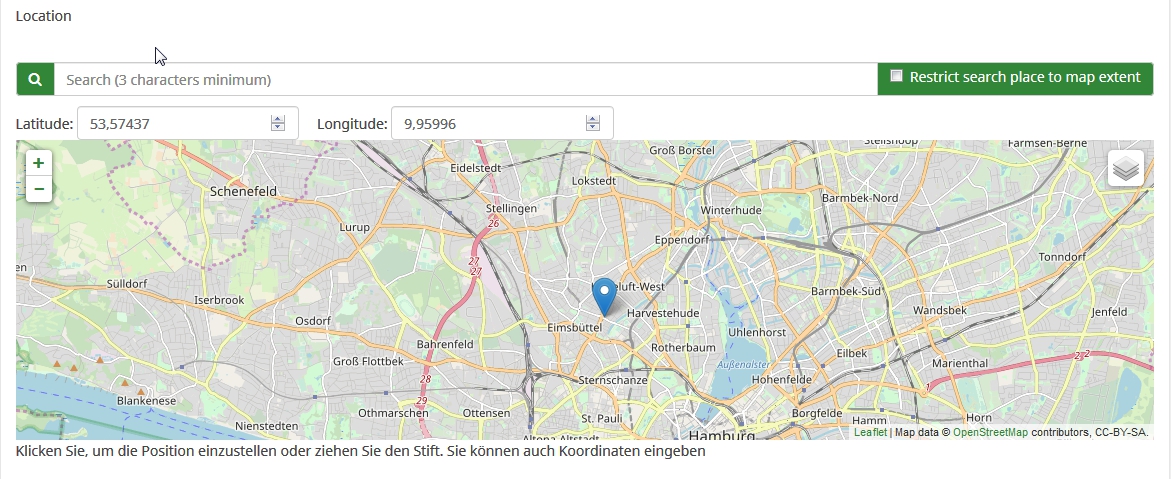The width and height of the screenshot is (1171, 479).
Task: Enable Restrict search place to map extent
Action: pyautogui.click(x=897, y=76)
